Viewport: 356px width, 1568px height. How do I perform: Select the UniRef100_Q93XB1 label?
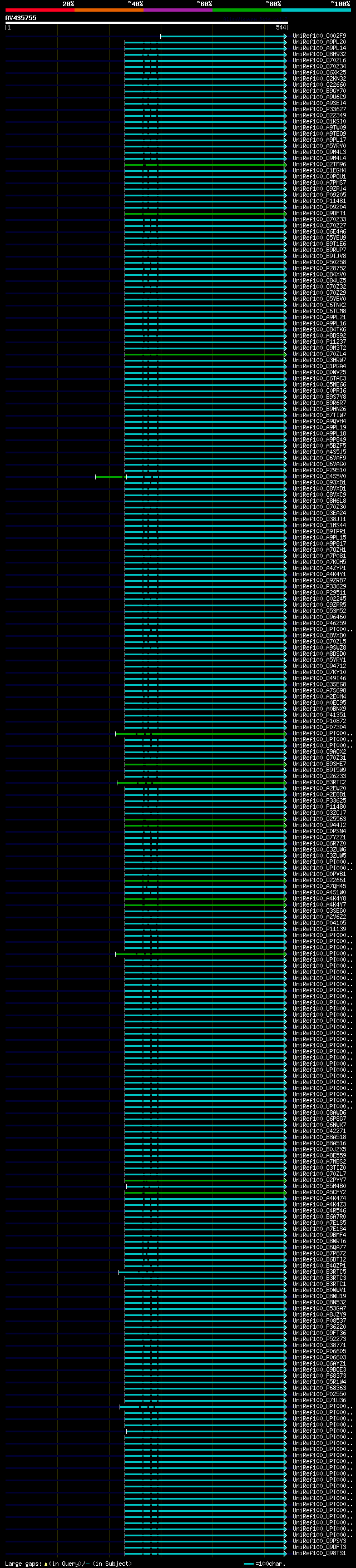pos(319,483)
